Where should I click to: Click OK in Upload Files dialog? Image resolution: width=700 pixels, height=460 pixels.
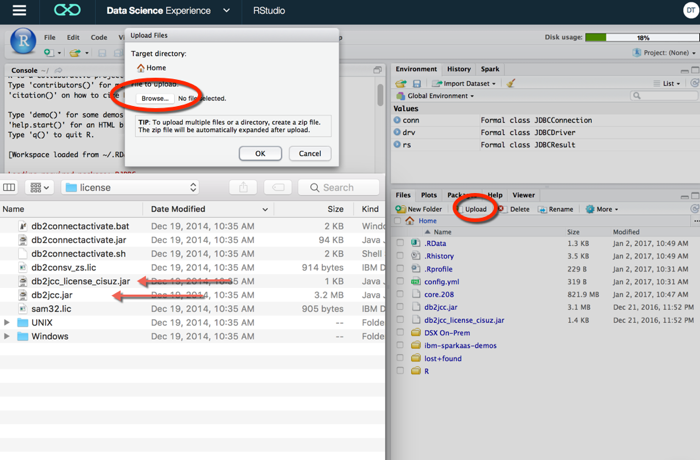260,153
